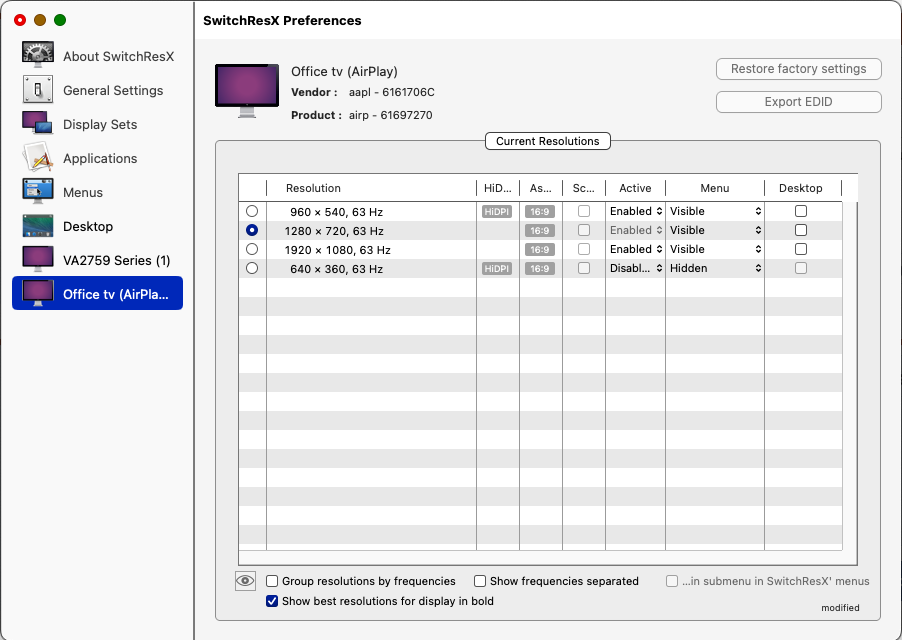Open About SwitchResX gear monitor icon
The width and height of the screenshot is (902, 640).
pos(38,55)
